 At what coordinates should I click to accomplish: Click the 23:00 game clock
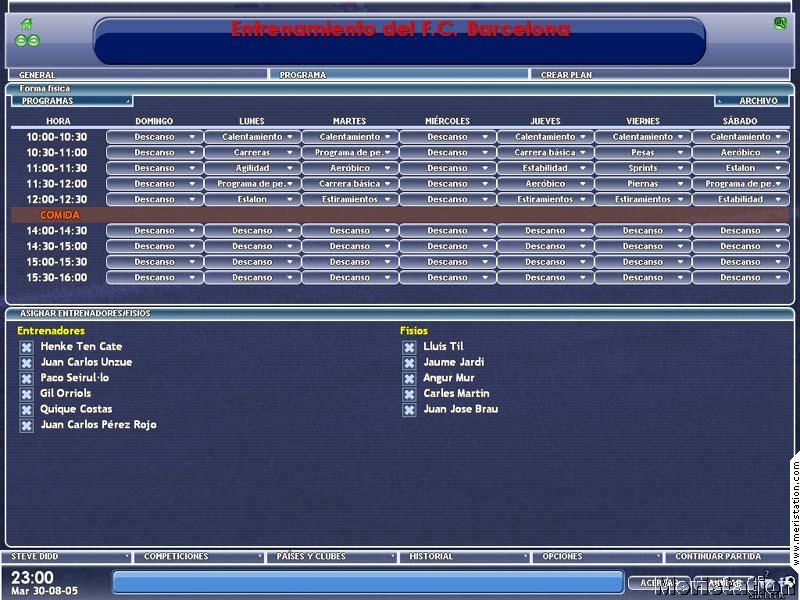(x=32, y=578)
